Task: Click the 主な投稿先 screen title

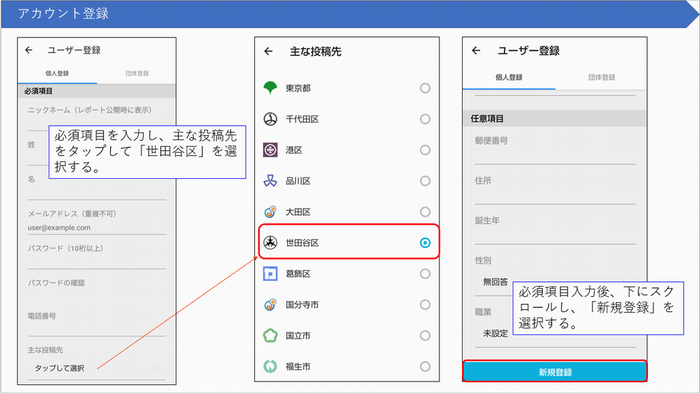Action: pyautogui.click(x=316, y=52)
